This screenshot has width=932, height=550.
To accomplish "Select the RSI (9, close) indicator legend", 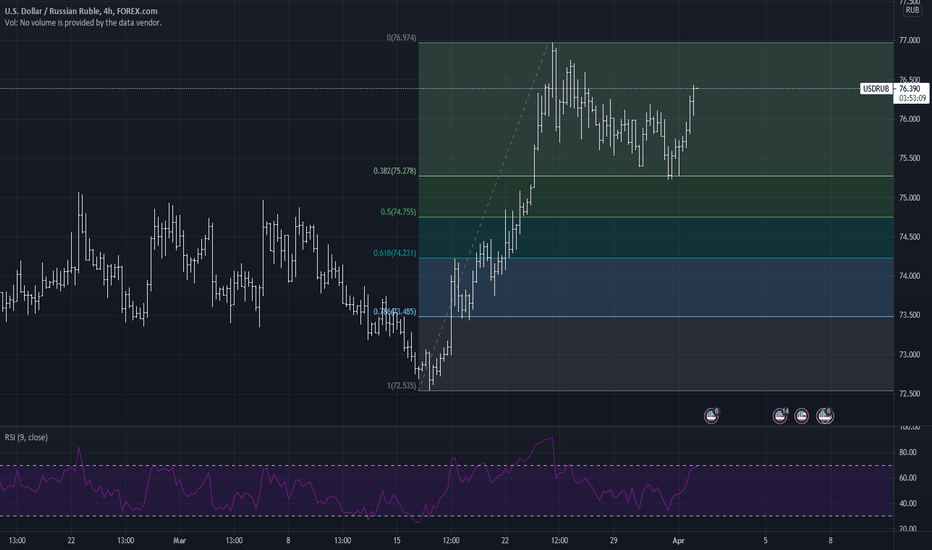I will (26, 437).
